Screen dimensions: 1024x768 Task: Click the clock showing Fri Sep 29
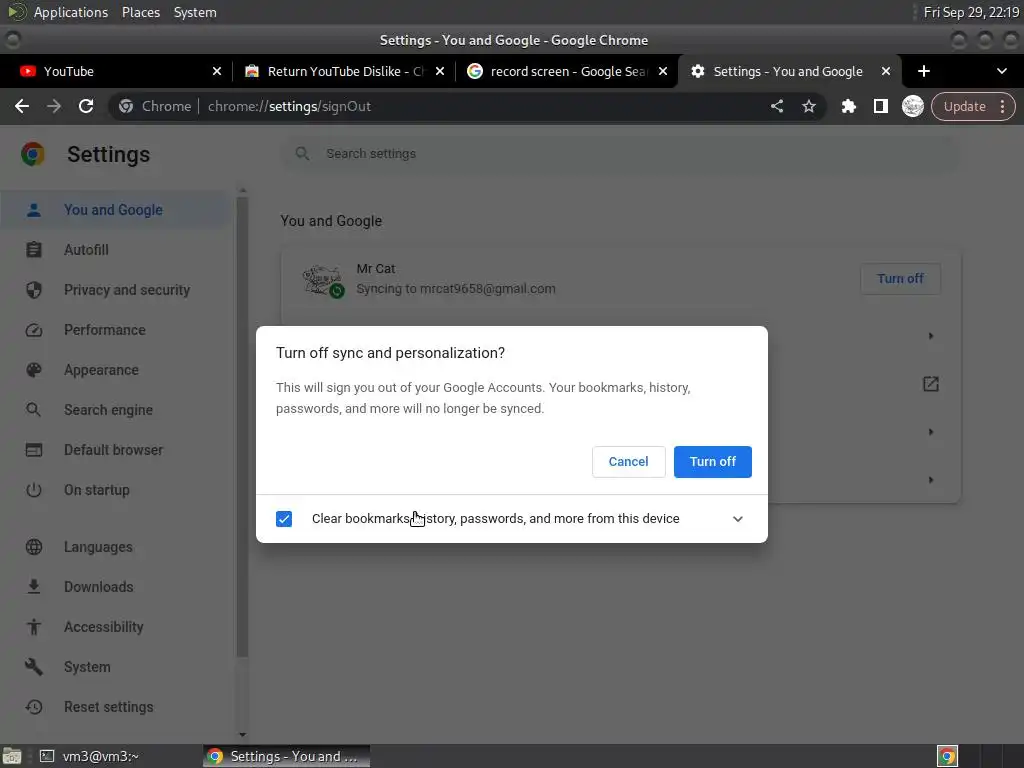pos(971,12)
